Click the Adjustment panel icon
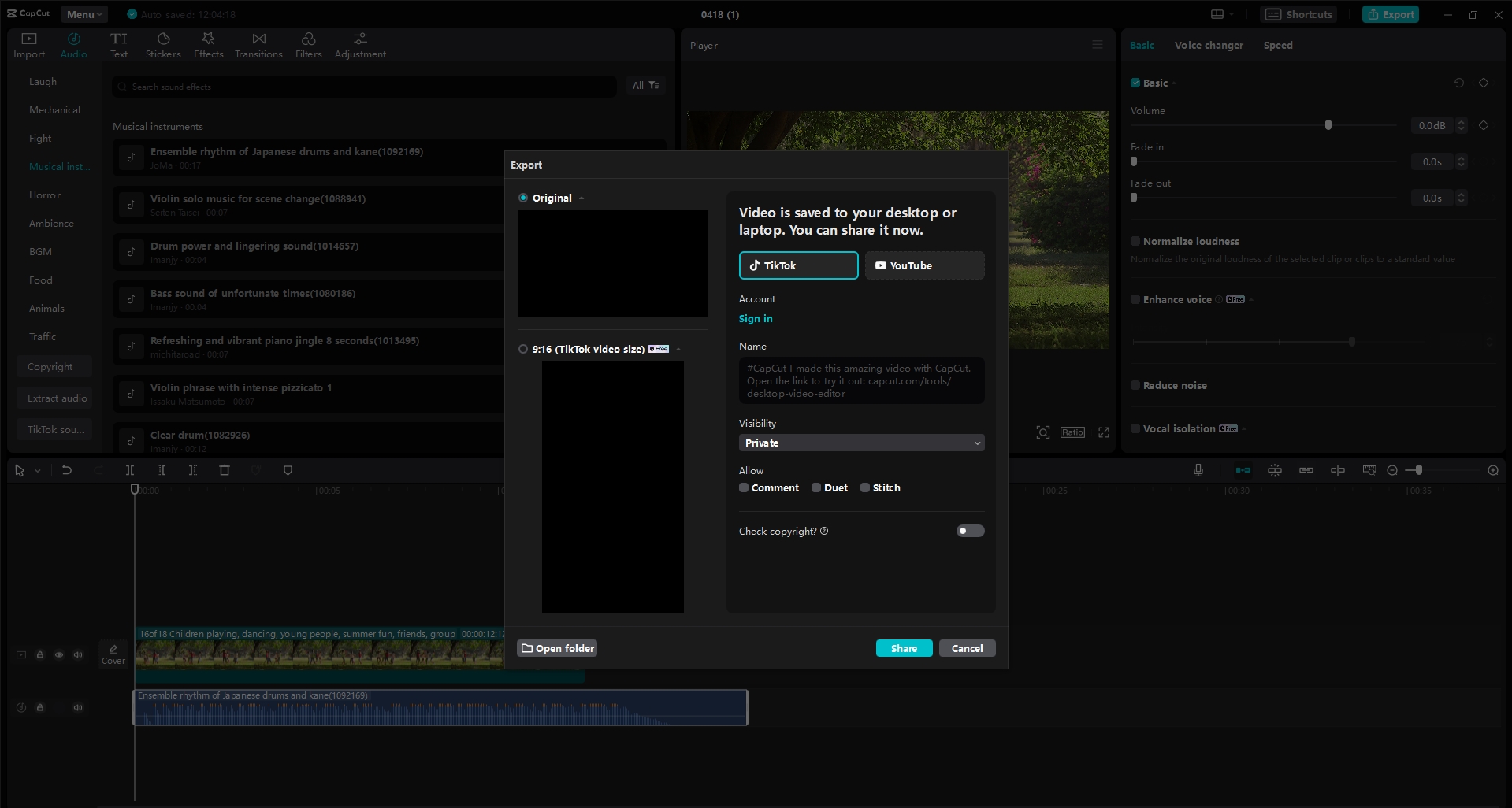This screenshot has width=1512, height=808. [359, 43]
